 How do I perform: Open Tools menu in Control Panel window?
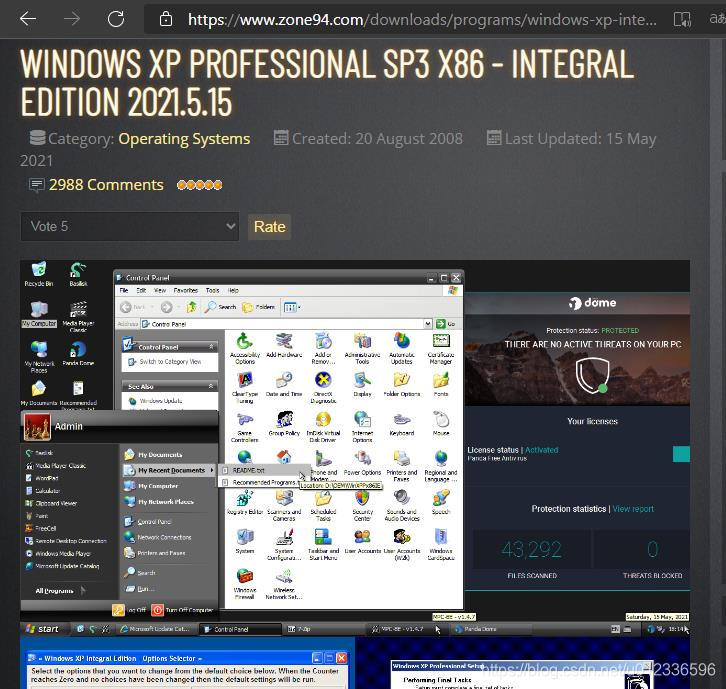tap(213, 290)
